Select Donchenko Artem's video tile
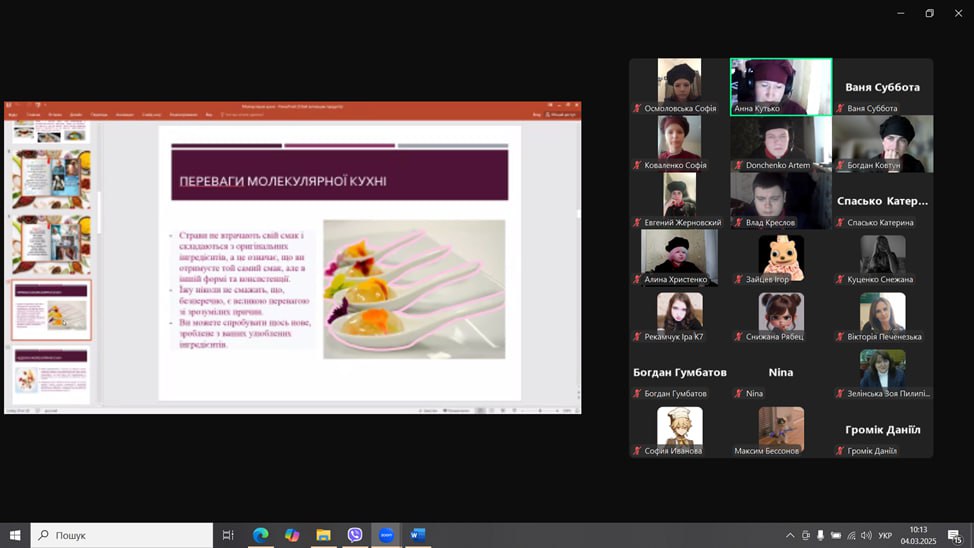 point(781,143)
